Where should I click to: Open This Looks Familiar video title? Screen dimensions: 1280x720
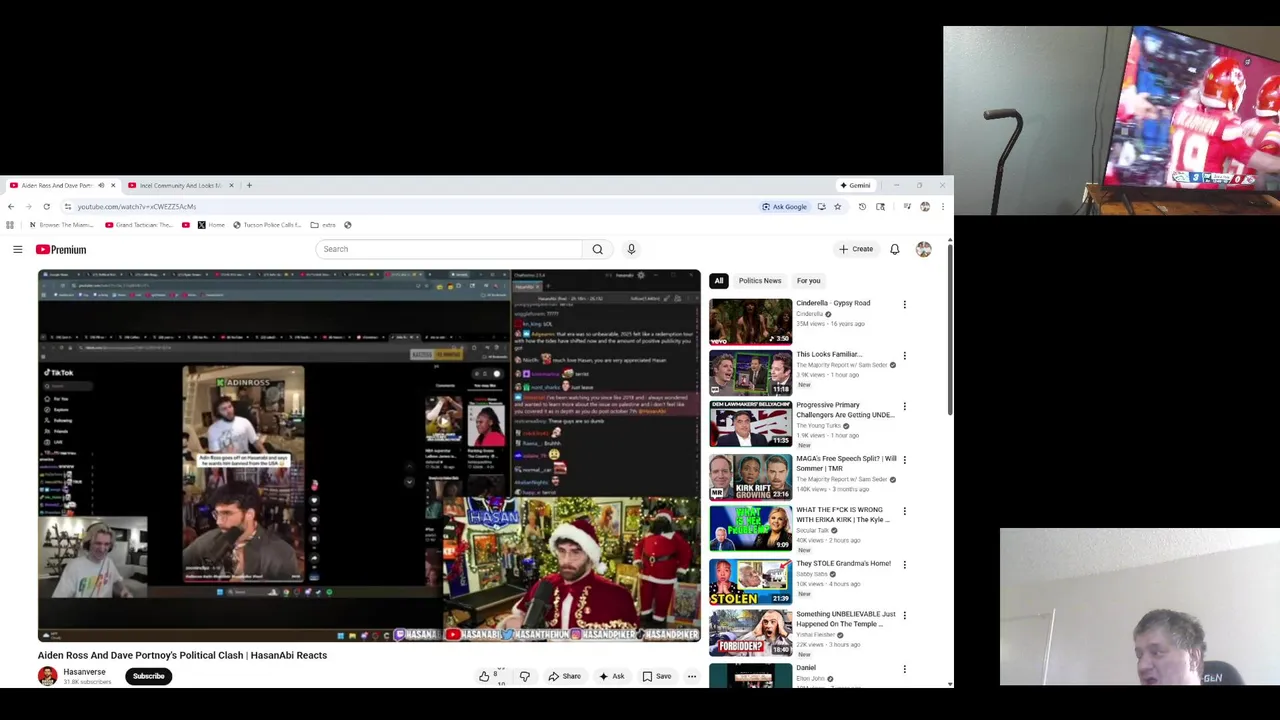828,354
